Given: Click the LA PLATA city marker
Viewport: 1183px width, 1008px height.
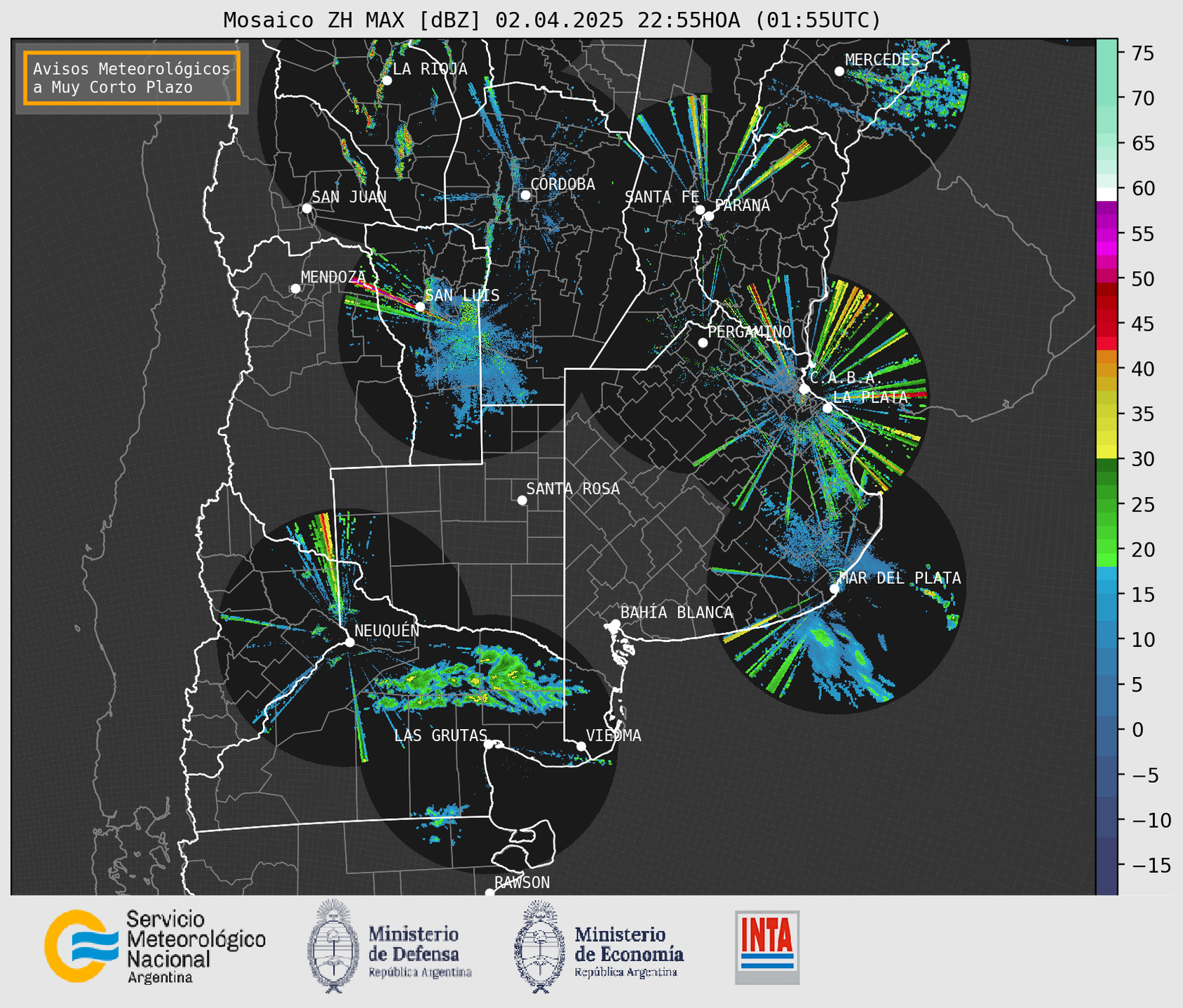Looking at the screenshot, I should pyautogui.click(x=827, y=408).
